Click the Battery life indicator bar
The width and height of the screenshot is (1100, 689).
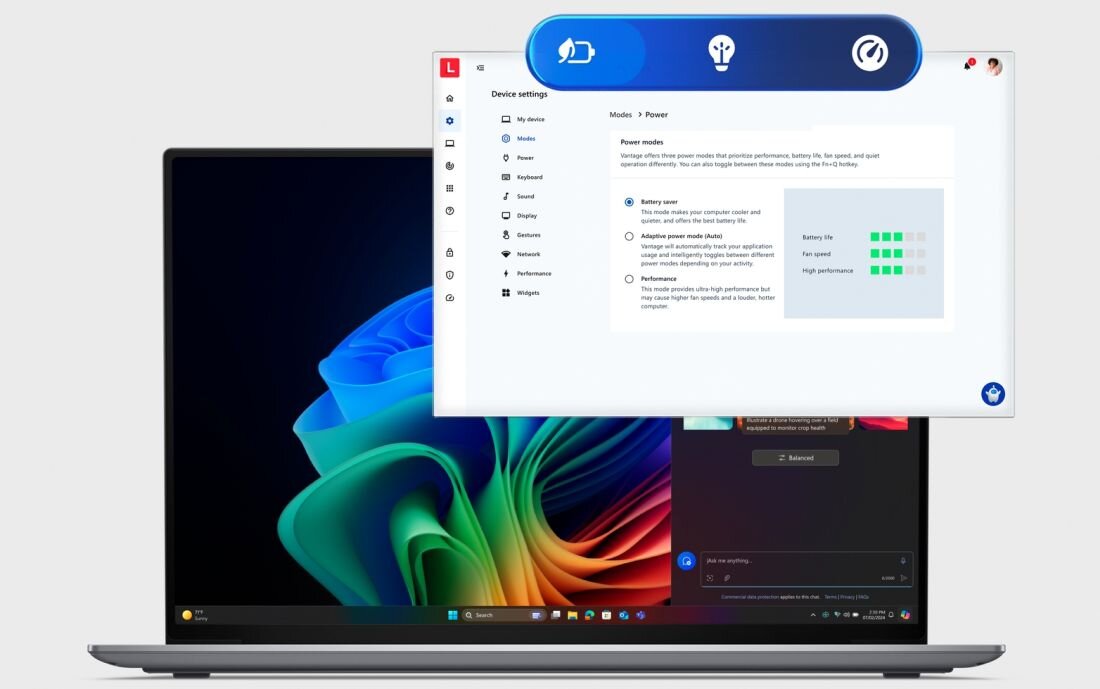(885, 237)
